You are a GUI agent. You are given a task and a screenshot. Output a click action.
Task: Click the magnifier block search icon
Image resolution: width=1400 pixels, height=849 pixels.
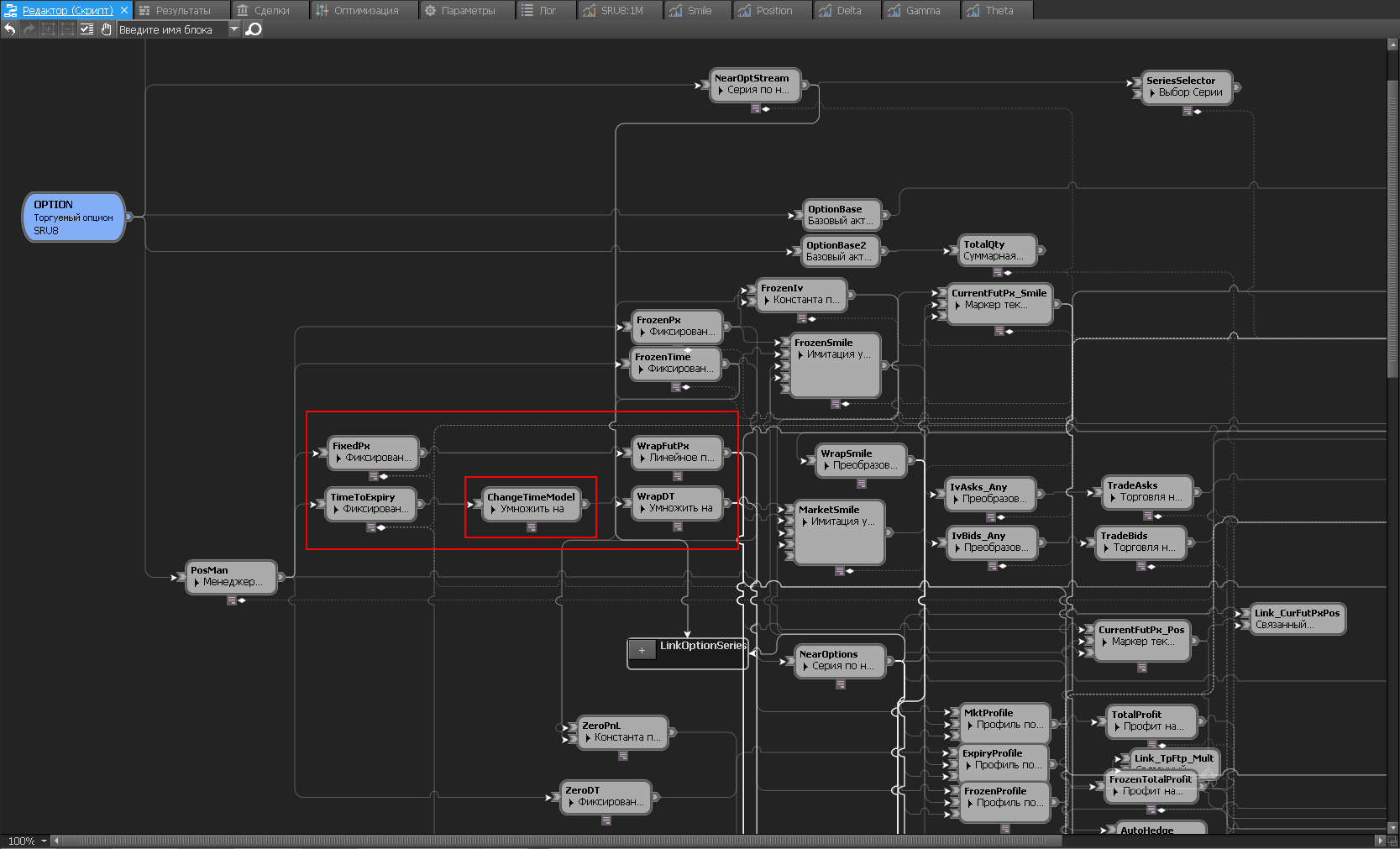tap(254, 29)
